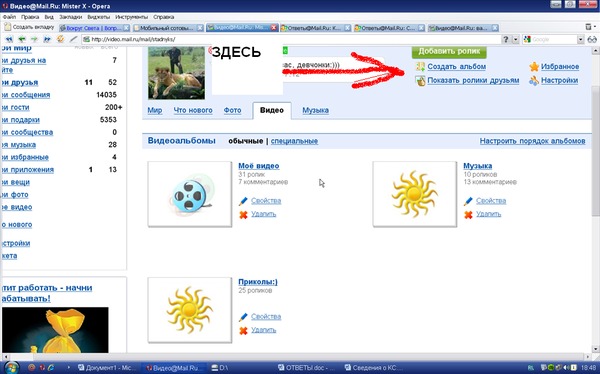Image resolution: width=600 pixels, height=374 pixels.
Task: Click the lion profile photo
Action: coord(176,73)
